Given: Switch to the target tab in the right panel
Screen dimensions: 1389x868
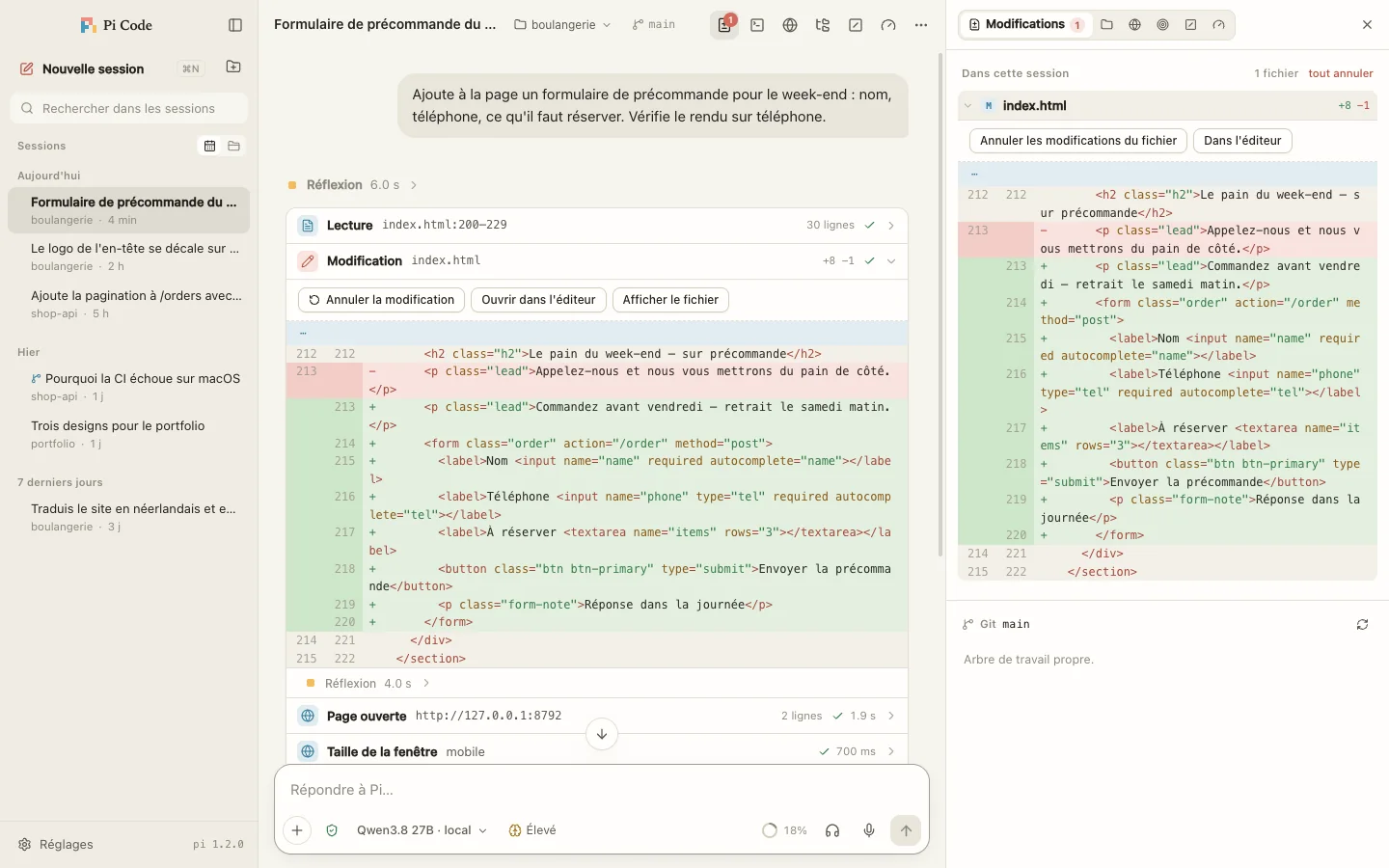Looking at the screenshot, I should tap(1162, 25).
